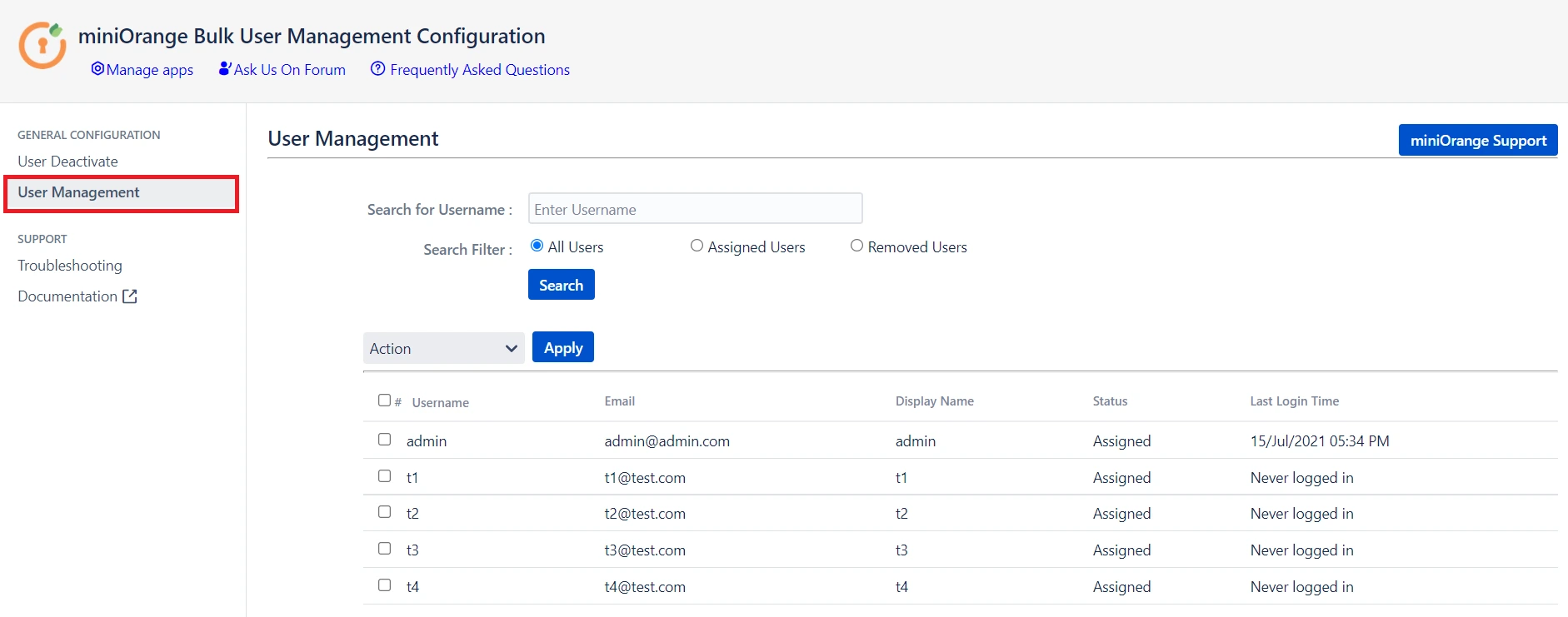The height and width of the screenshot is (617, 1568).
Task: Select the Assigned Users radio button
Action: [x=697, y=246]
